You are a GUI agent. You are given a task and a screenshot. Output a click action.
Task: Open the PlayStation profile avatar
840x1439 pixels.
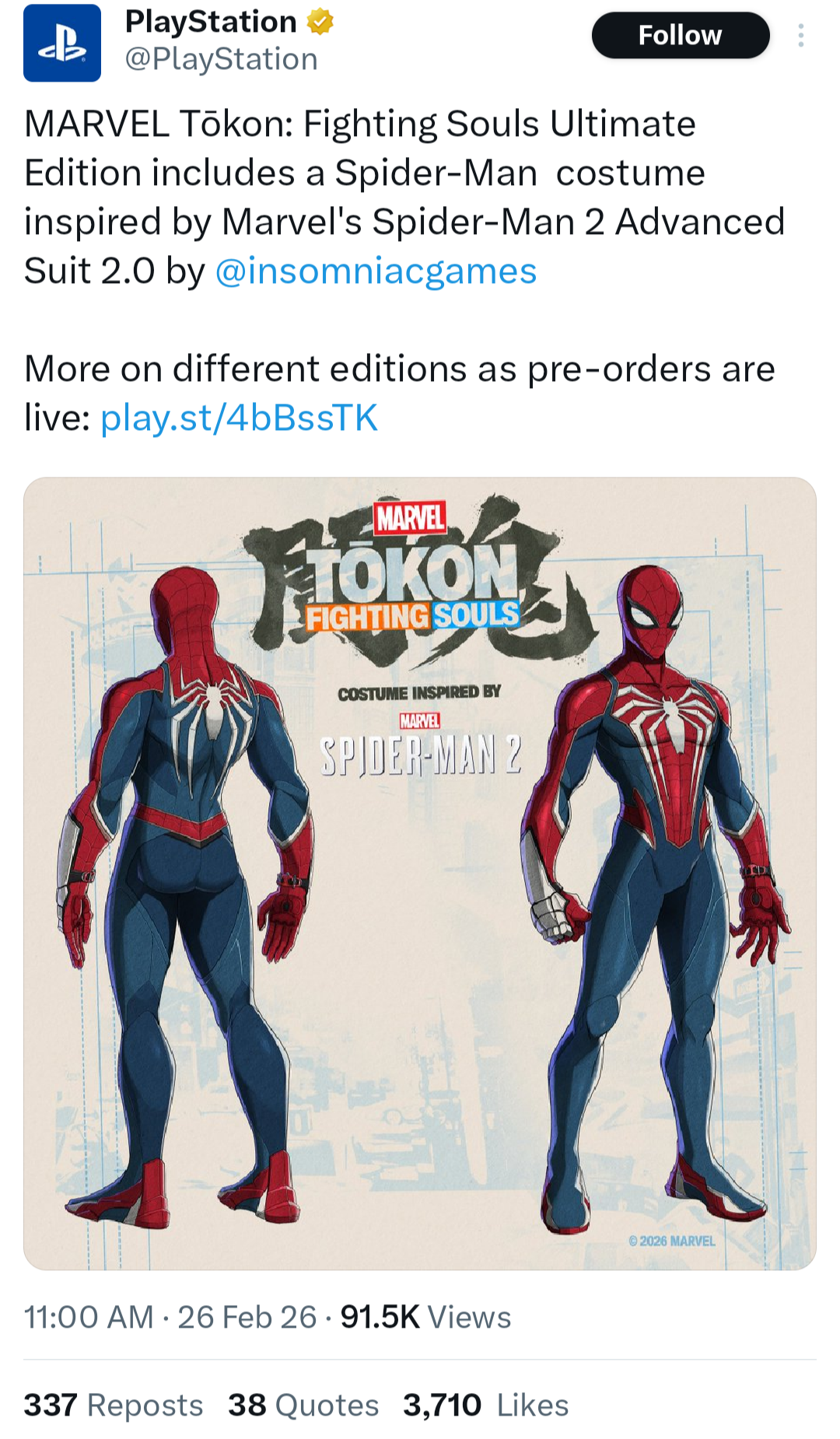point(62,43)
